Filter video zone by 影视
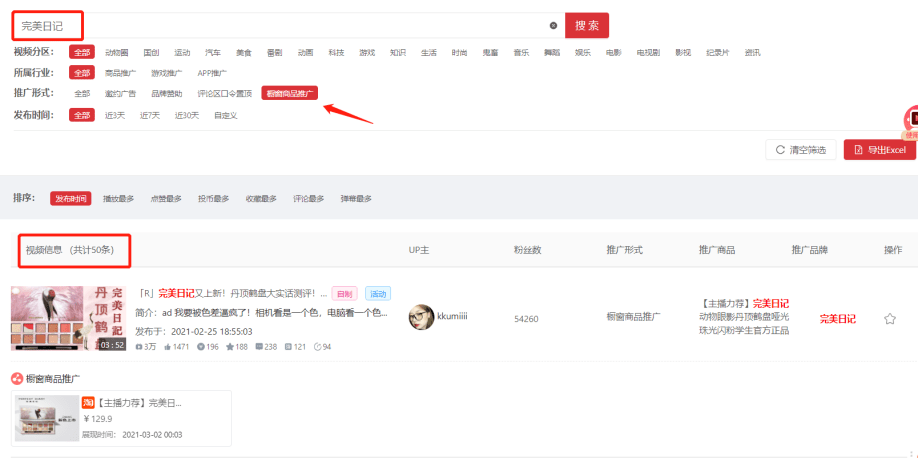 click(x=683, y=52)
